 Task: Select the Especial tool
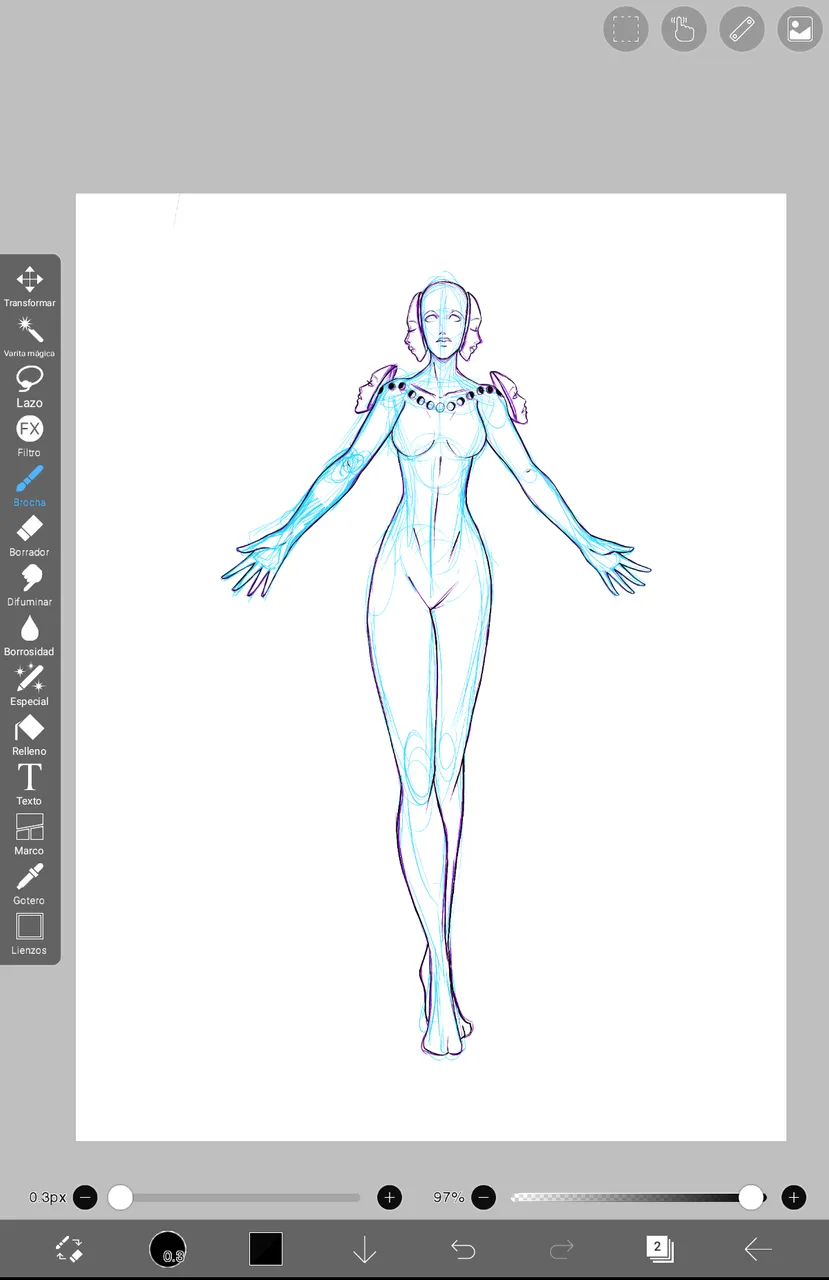click(29, 685)
